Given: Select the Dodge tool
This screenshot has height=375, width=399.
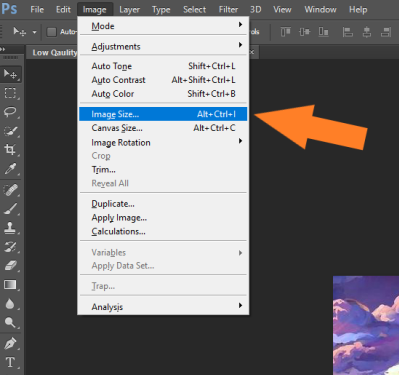Looking at the screenshot, I should pos(11,322).
